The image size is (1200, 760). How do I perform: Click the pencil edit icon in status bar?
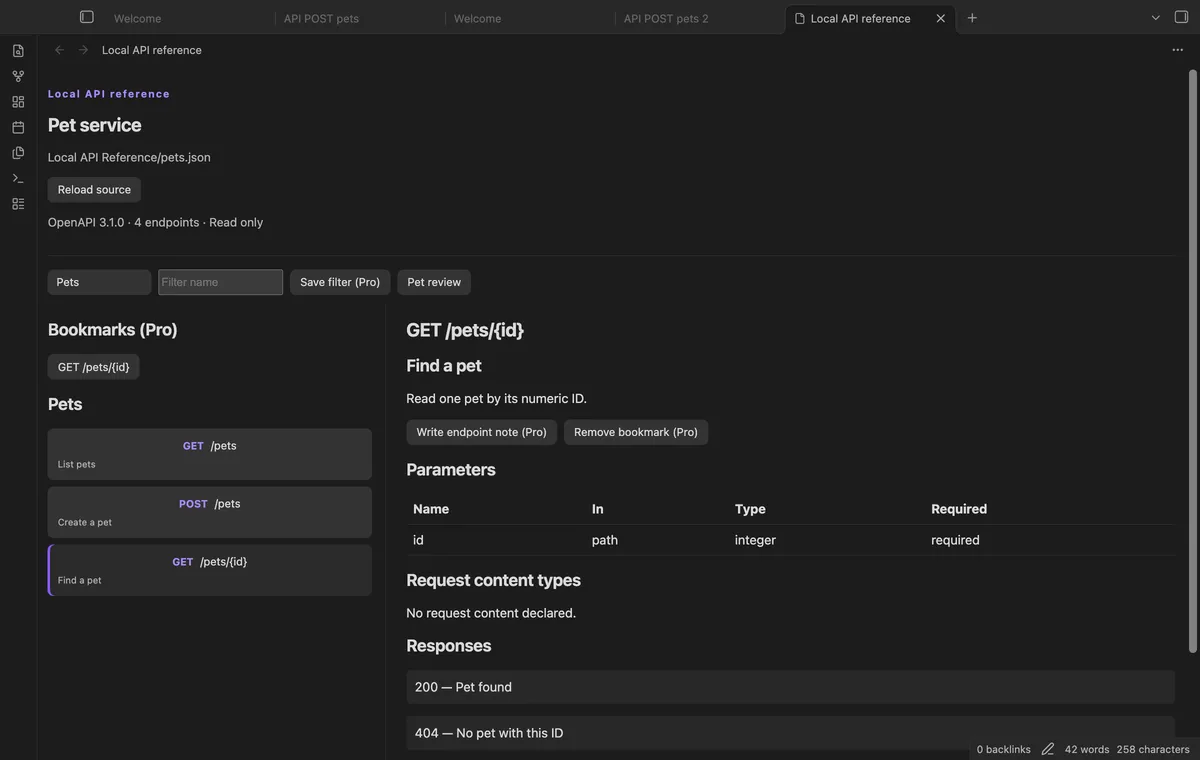pyautogui.click(x=1048, y=749)
